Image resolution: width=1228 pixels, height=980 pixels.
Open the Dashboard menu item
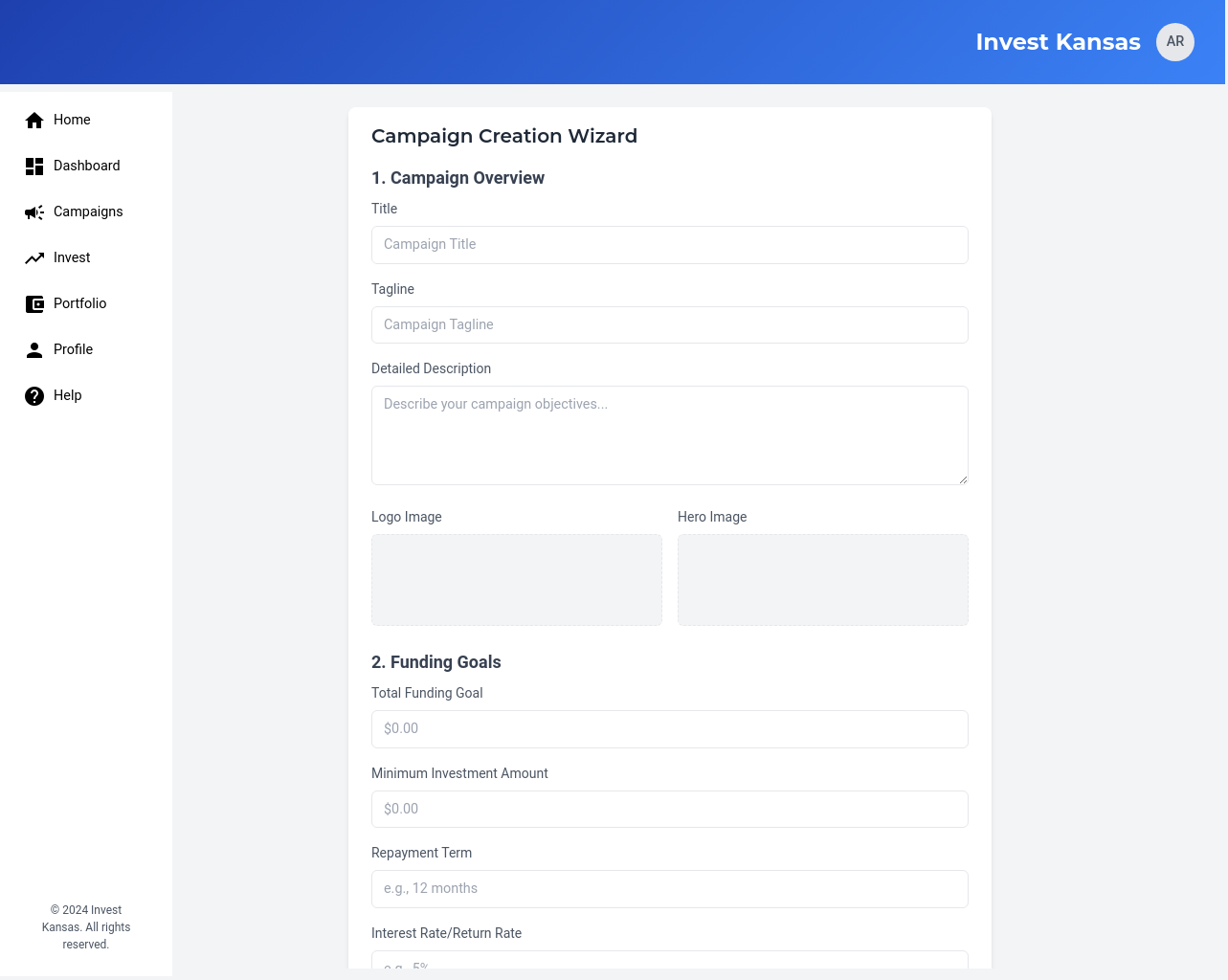(x=86, y=166)
